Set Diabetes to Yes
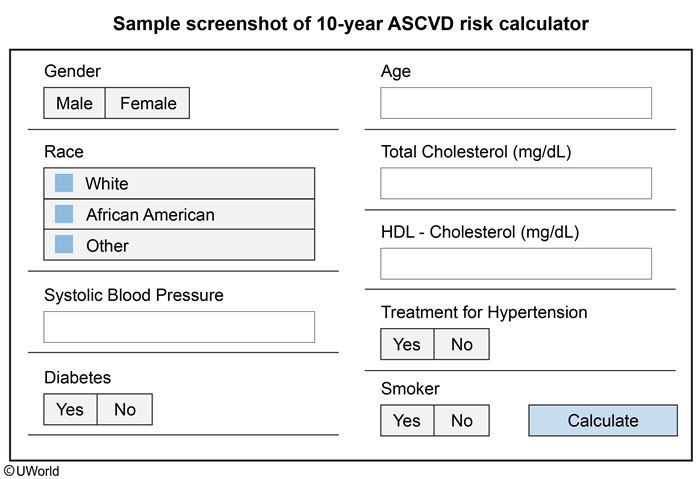Viewport: 700px width, 479px height. click(x=70, y=409)
